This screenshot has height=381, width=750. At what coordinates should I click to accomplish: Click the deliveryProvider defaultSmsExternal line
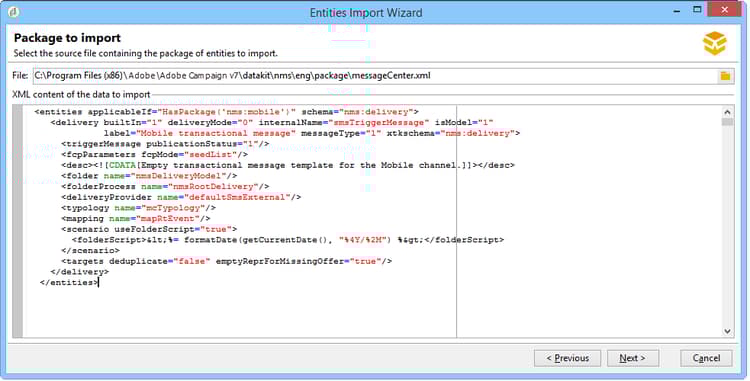[x=181, y=197]
